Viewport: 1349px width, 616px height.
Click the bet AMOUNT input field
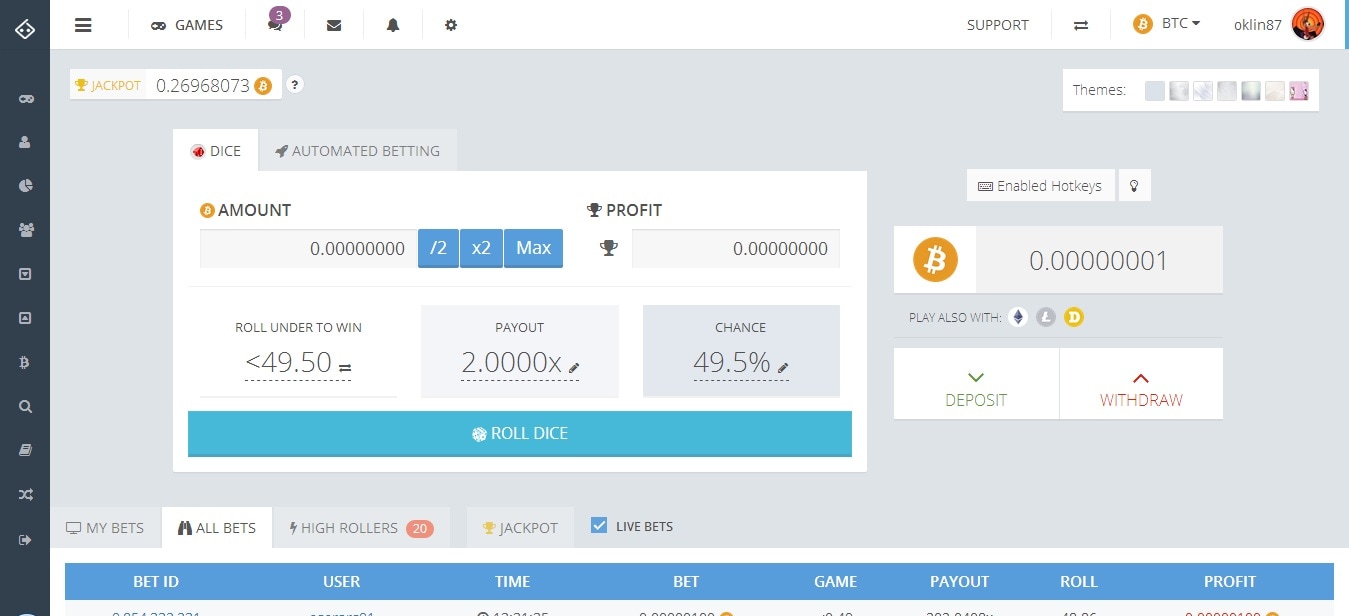tap(309, 249)
